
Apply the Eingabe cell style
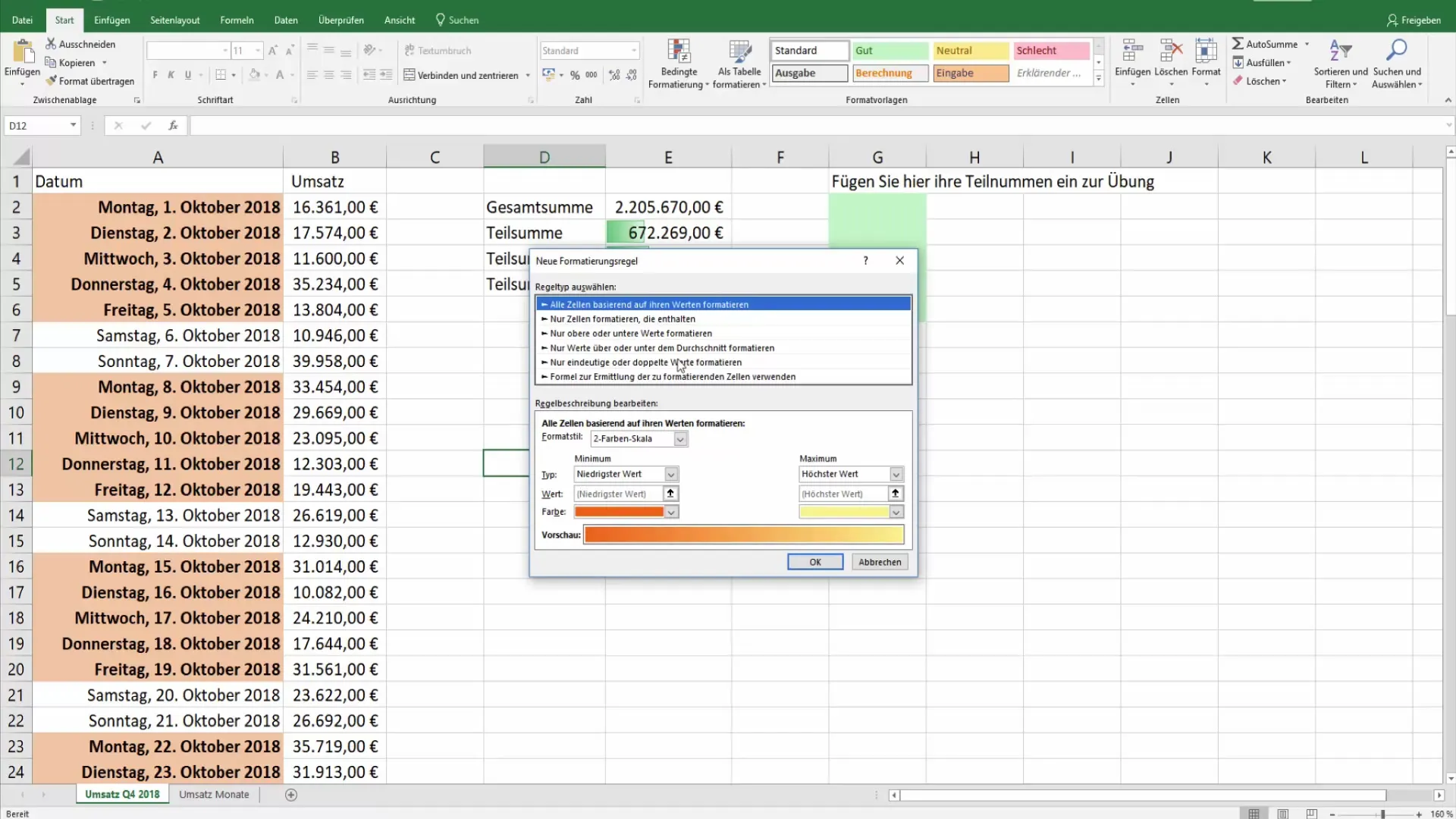(971, 73)
